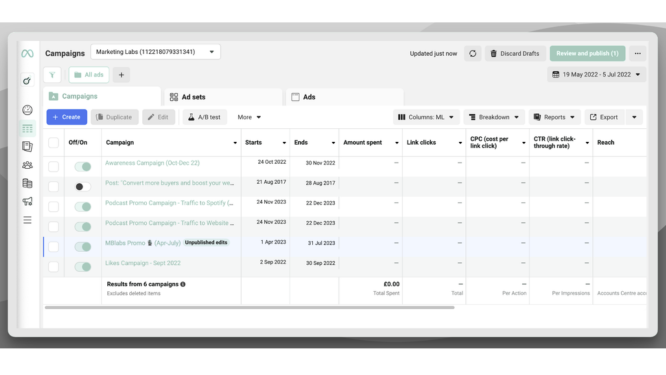This screenshot has width=666, height=375.
Task: Expand the arrow next to Export
Action: (634, 117)
